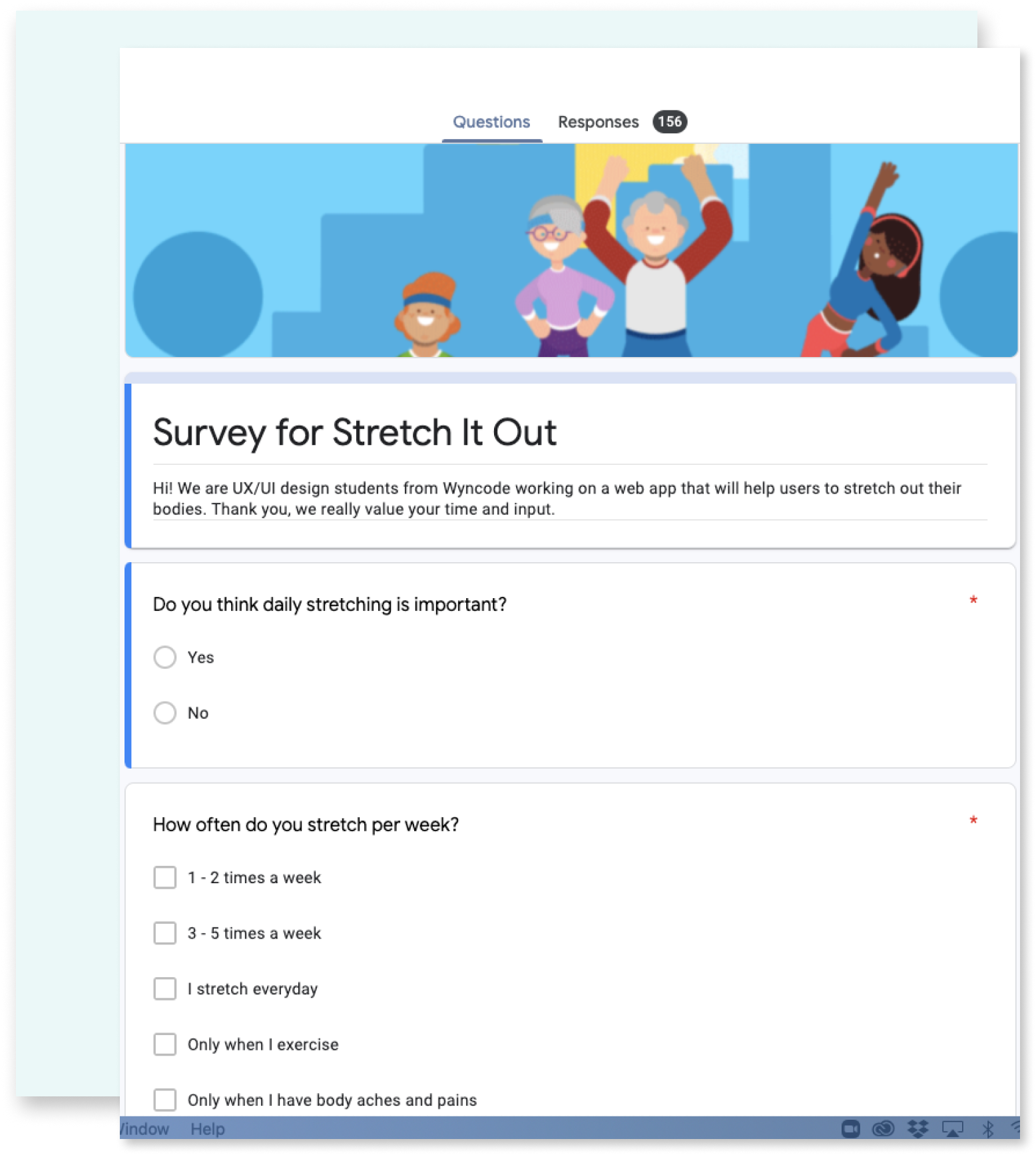Click the 156 responses count badge
This screenshot has height=1155, width=1036.
coord(670,122)
